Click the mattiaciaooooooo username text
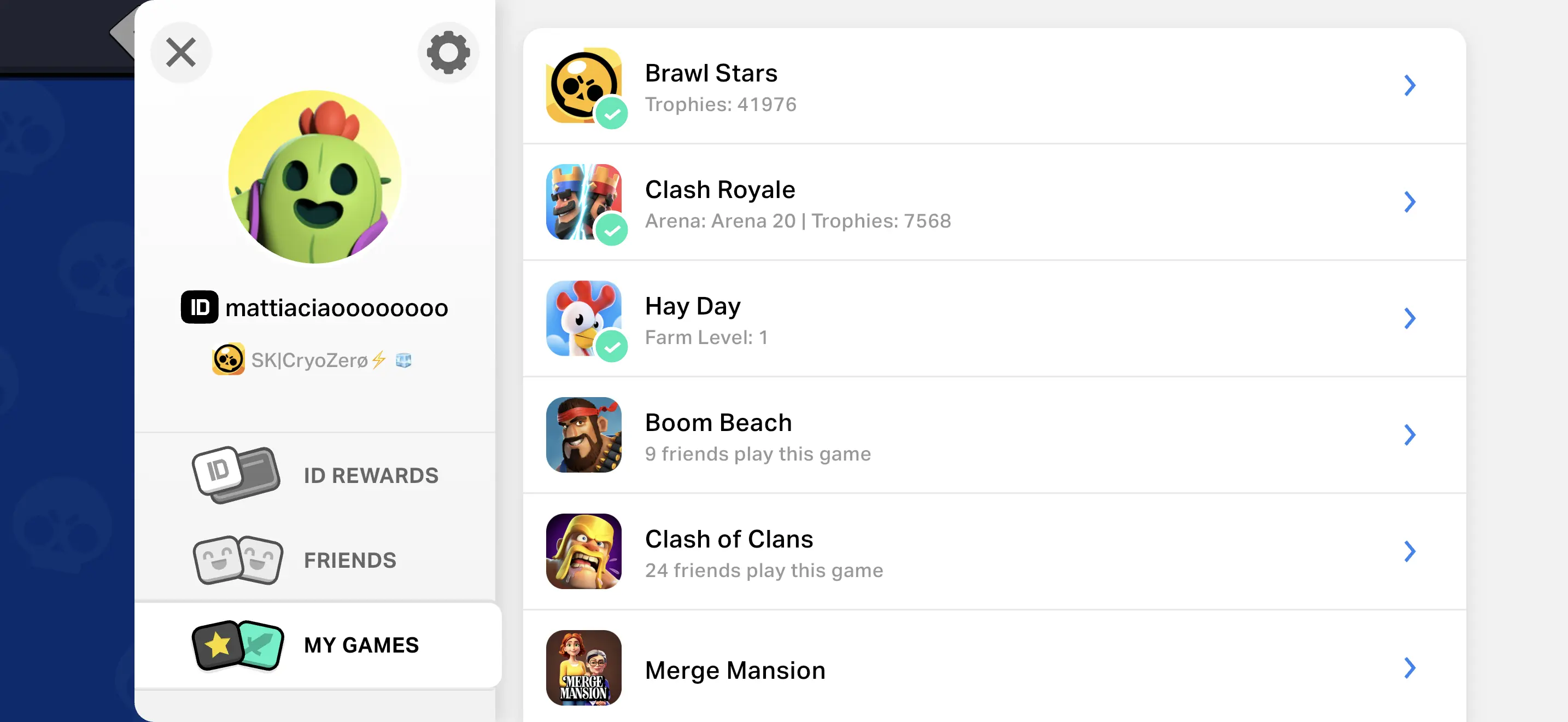 pos(337,308)
